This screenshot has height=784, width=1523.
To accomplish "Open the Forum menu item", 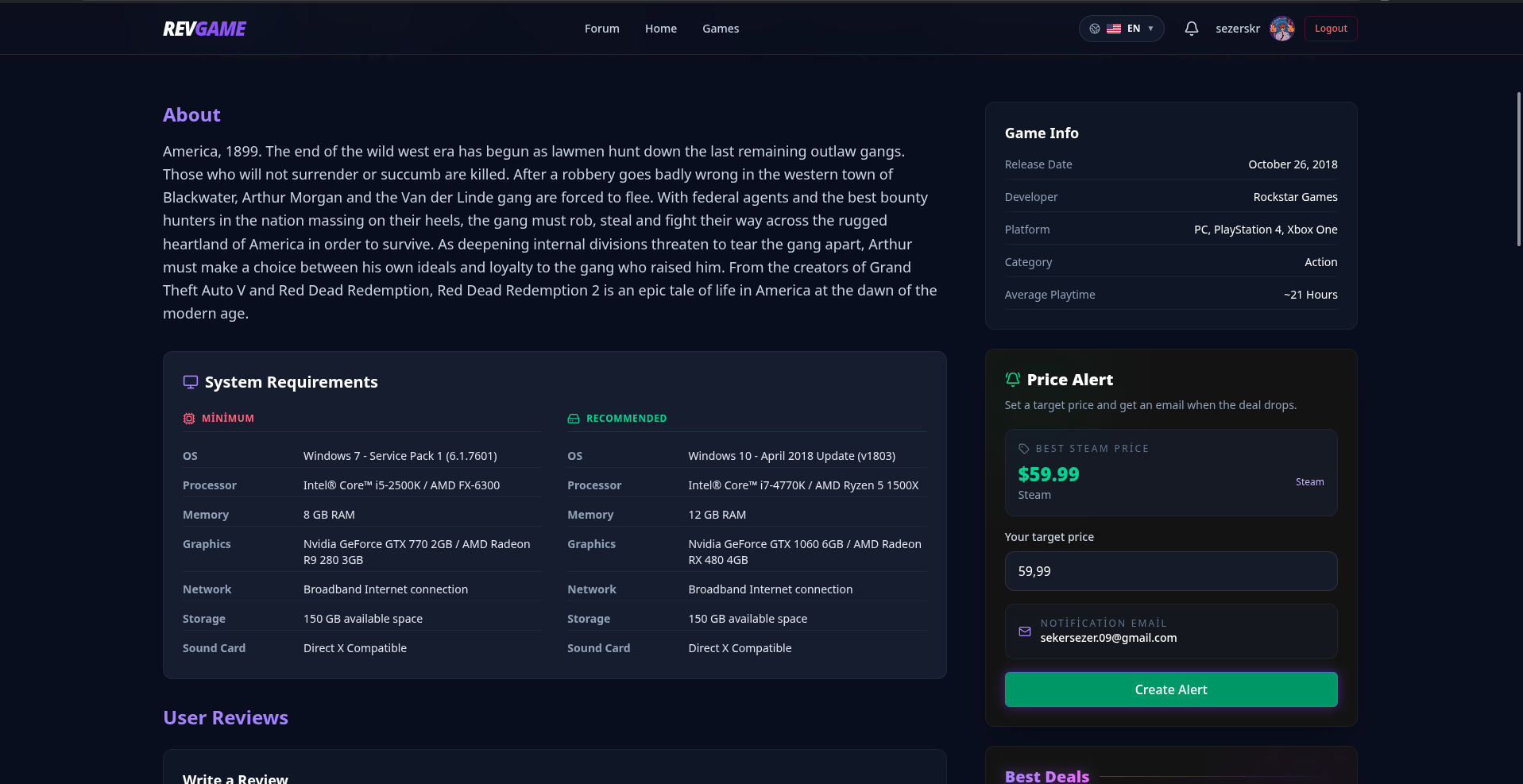I will pos(601,29).
